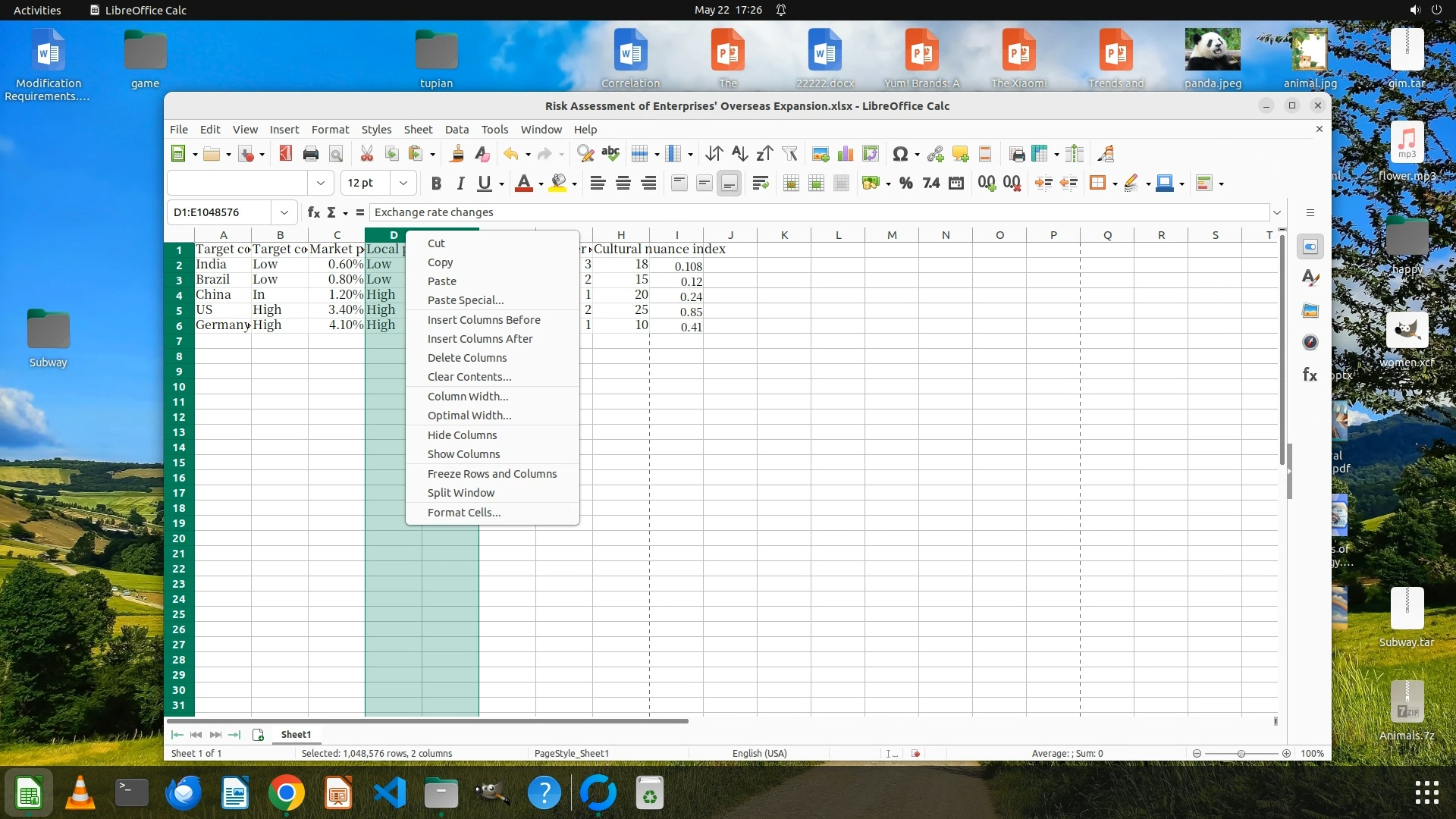Image resolution: width=1456 pixels, height=819 pixels.
Task: Click the Function Wizard fx icon
Action: pos(313,212)
